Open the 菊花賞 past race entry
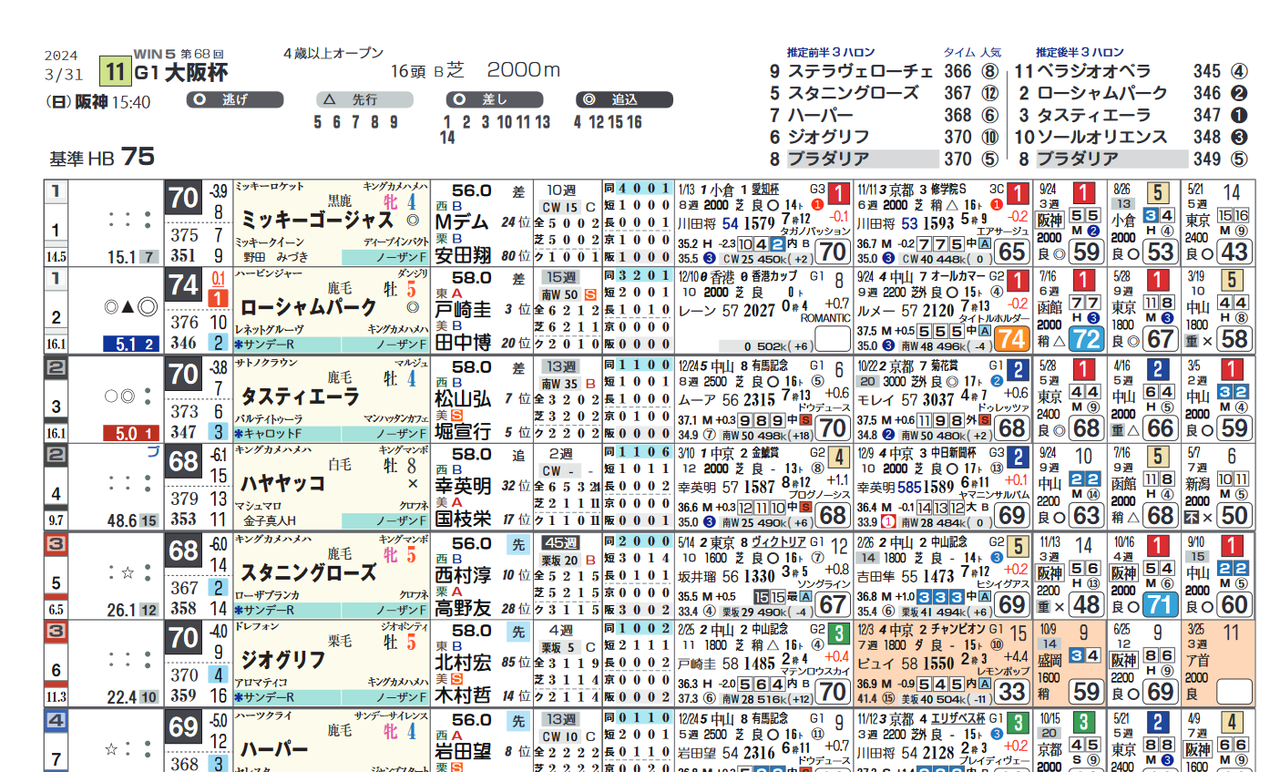The width and height of the screenshot is (1280, 772). point(946,364)
